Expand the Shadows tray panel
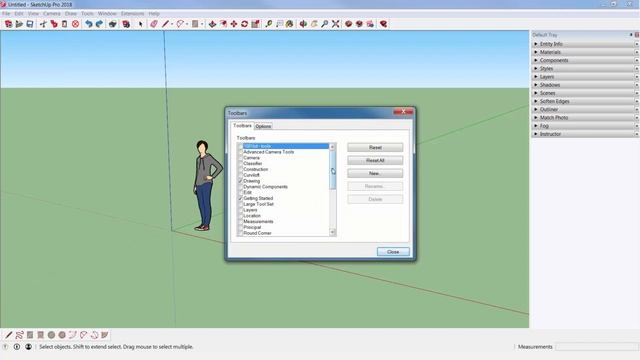The height and width of the screenshot is (360, 640). point(585,85)
